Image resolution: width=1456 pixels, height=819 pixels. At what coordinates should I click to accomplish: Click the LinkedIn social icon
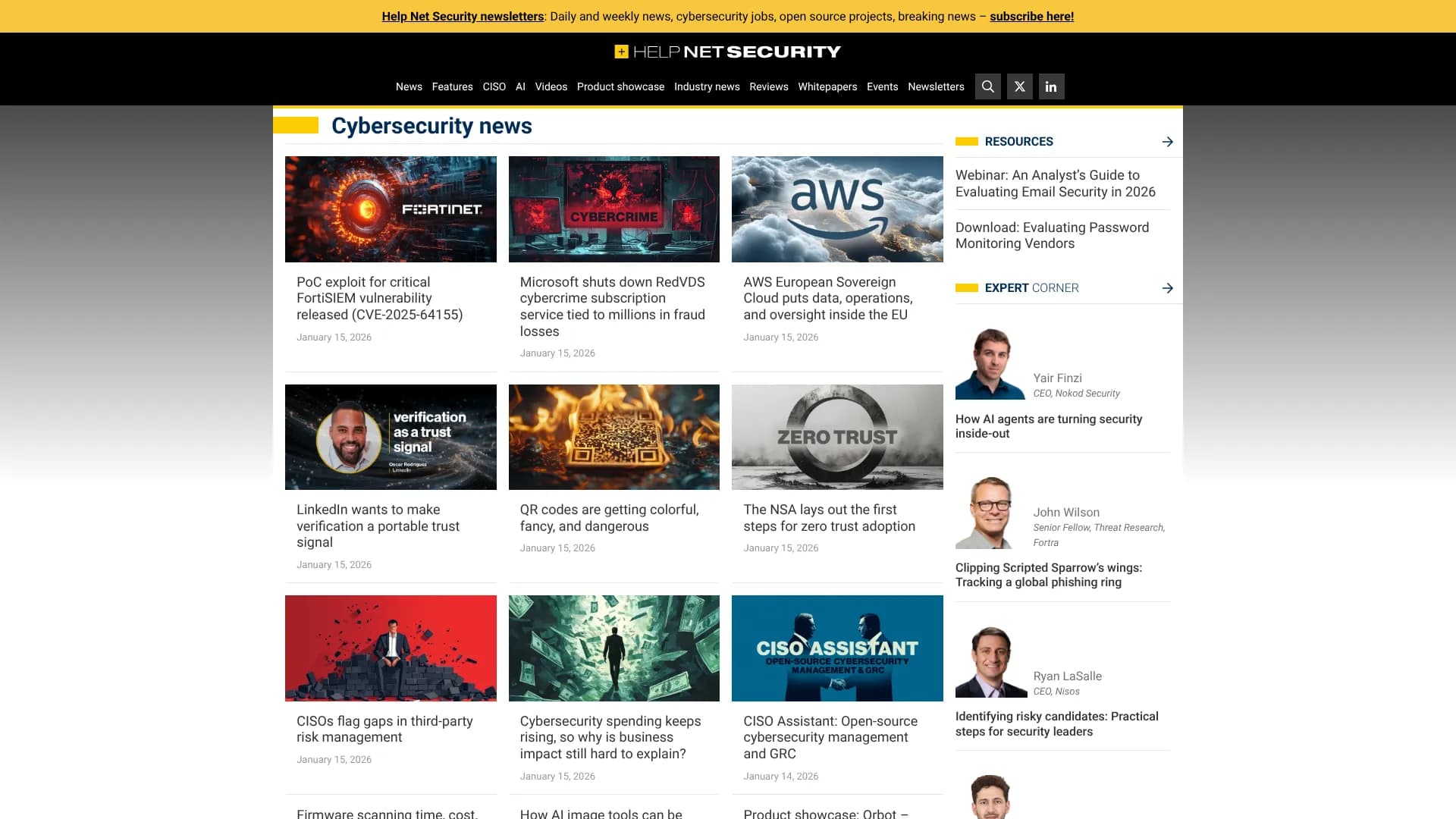tap(1051, 86)
